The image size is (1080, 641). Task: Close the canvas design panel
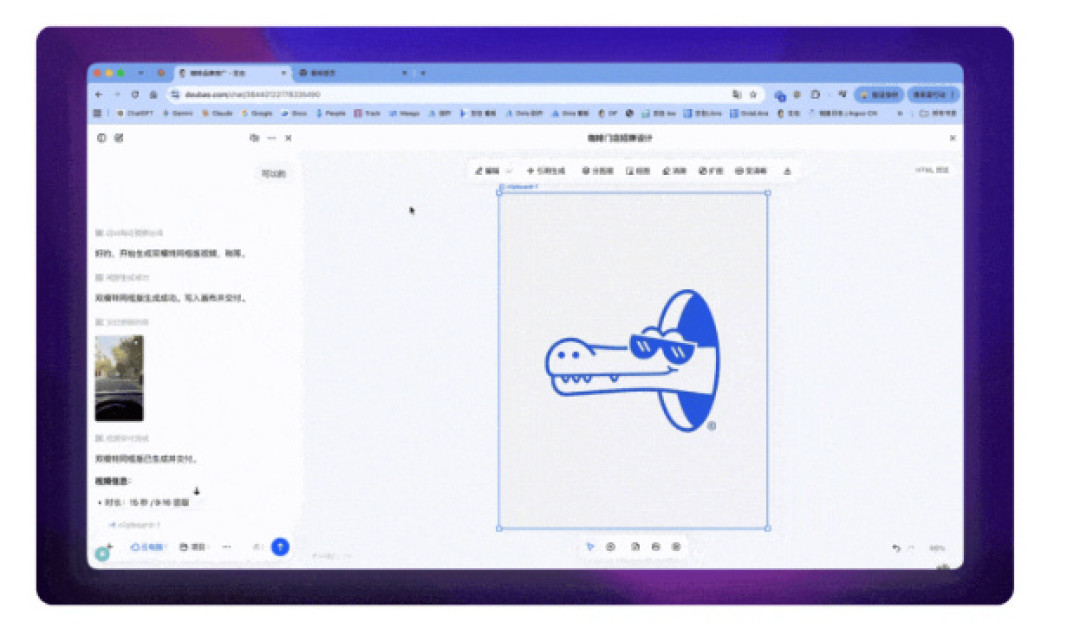point(953,138)
